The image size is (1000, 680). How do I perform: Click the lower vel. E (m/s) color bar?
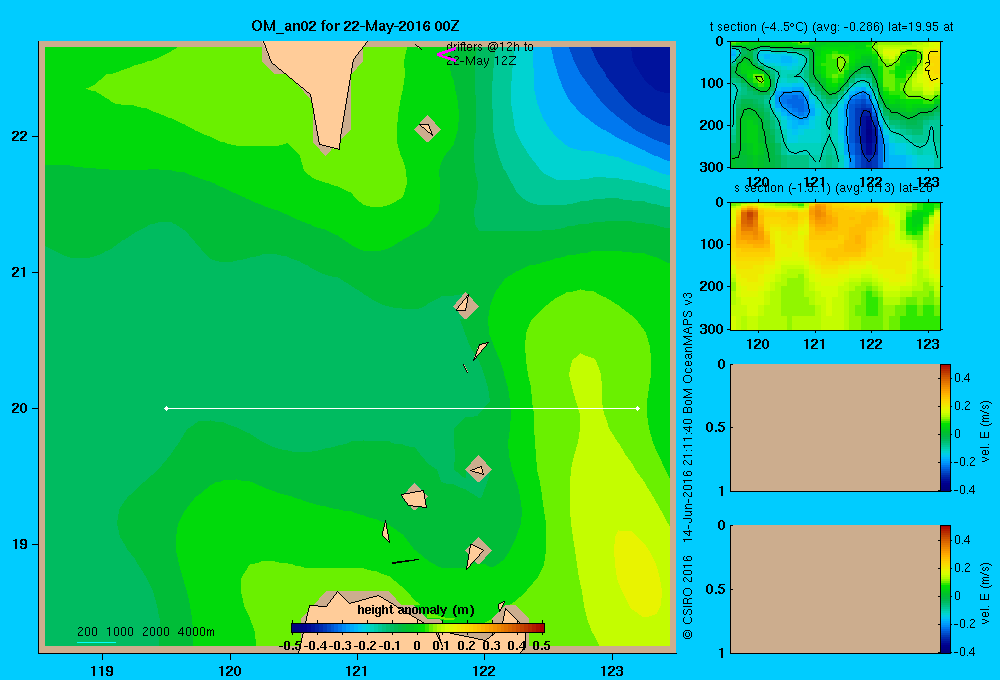[945, 589]
